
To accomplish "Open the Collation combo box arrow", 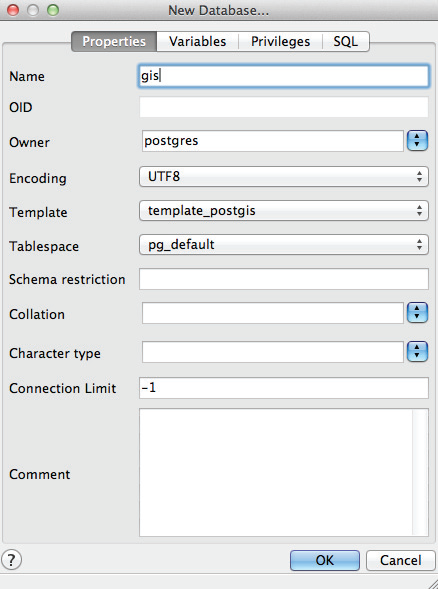I will (417, 313).
